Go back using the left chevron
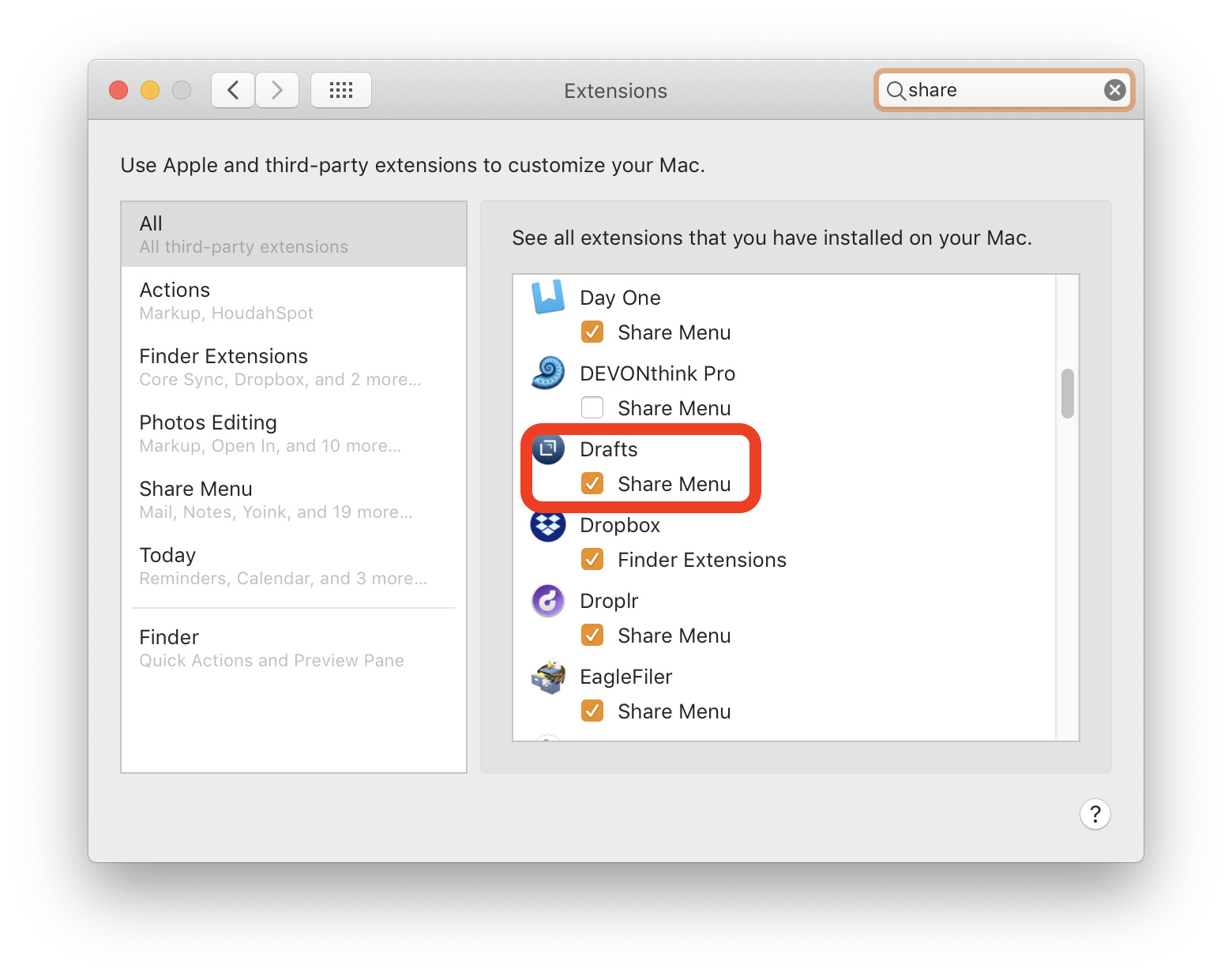 [x=233, y=90]
